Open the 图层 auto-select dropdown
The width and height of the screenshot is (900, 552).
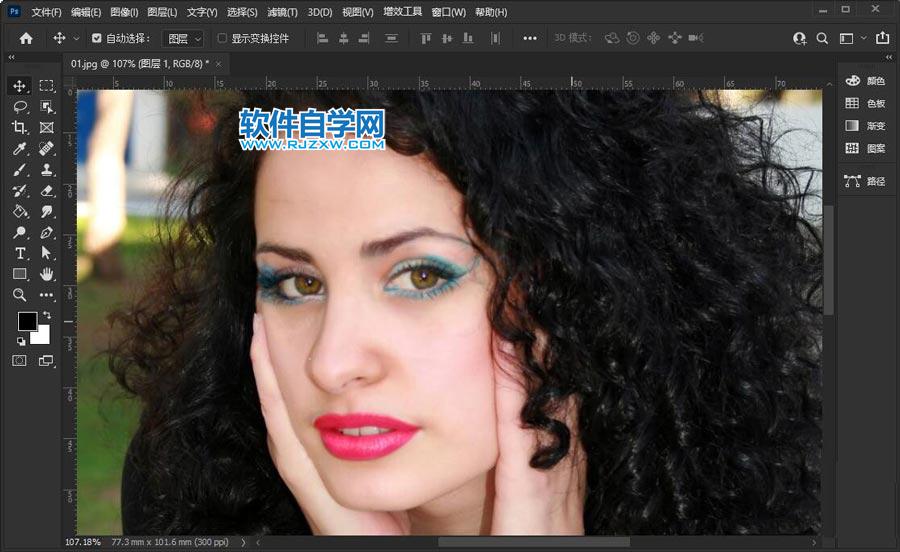coord(184,38)
